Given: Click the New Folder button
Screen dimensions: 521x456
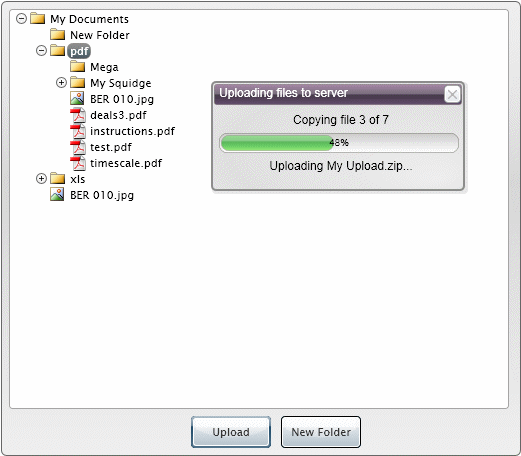Looking at the screenshot, I should [321, 432].
